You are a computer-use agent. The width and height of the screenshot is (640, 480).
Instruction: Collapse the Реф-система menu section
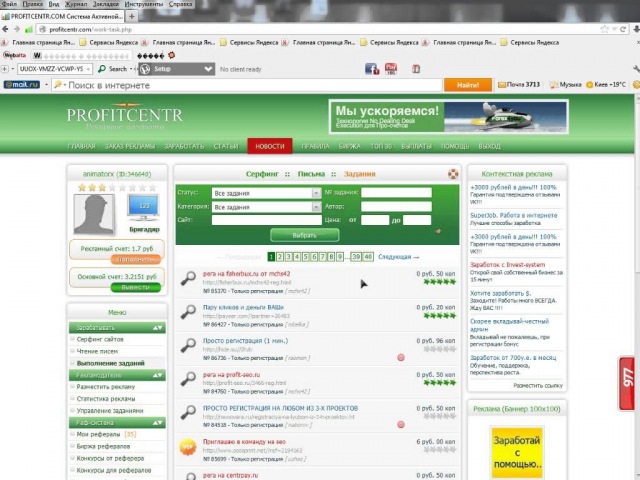click(x=158, y=423)
